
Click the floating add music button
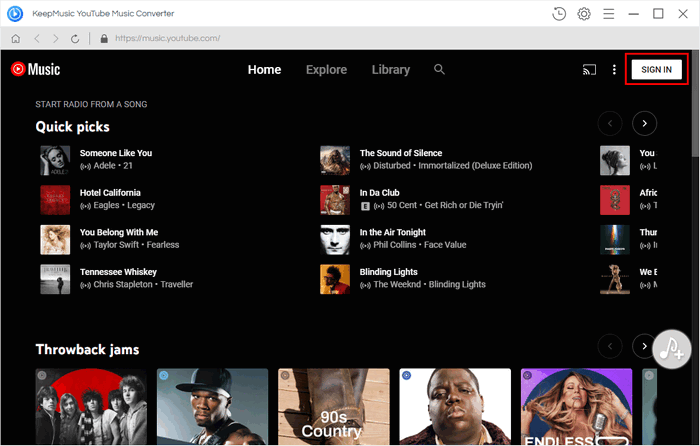coord(671,349)
